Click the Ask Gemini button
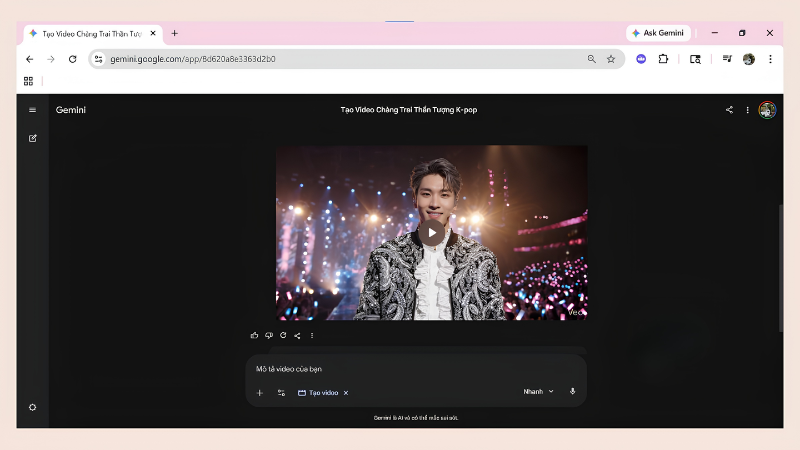The width and height of the screenshot is (800, 450). pos(658,33)
